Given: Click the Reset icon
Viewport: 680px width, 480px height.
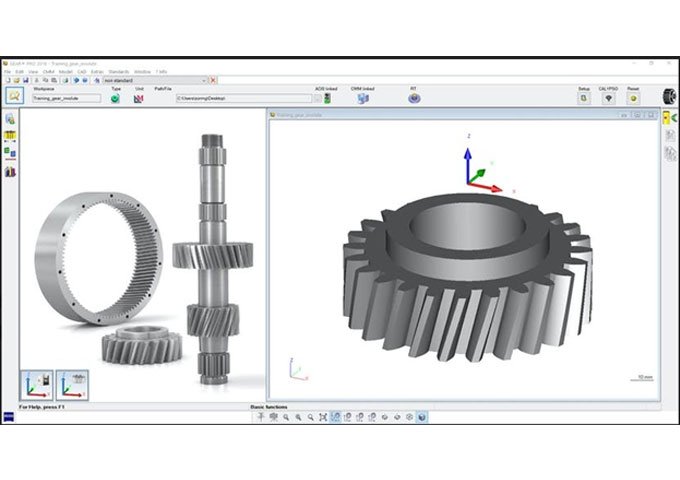Looking at the screenshot, I should point(633,98).
